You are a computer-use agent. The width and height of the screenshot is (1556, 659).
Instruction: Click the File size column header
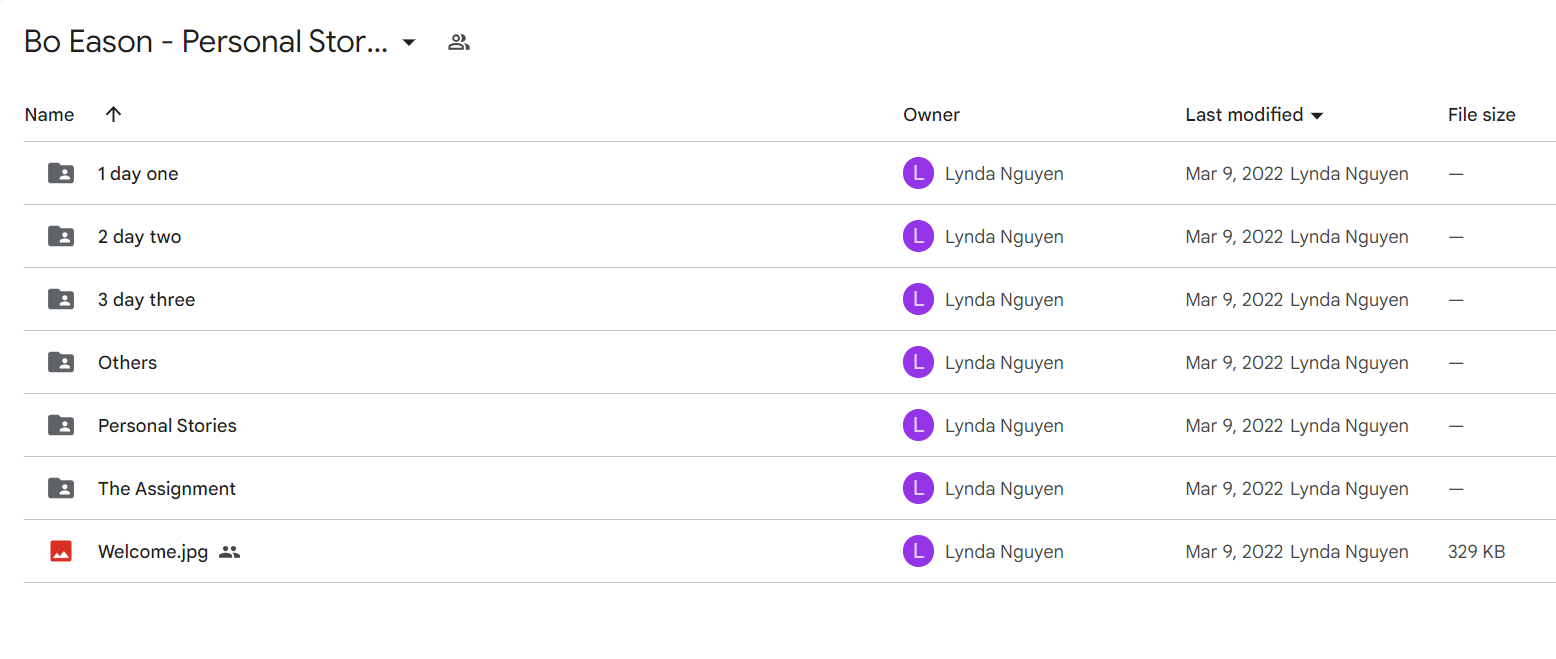coord(1481,115)
